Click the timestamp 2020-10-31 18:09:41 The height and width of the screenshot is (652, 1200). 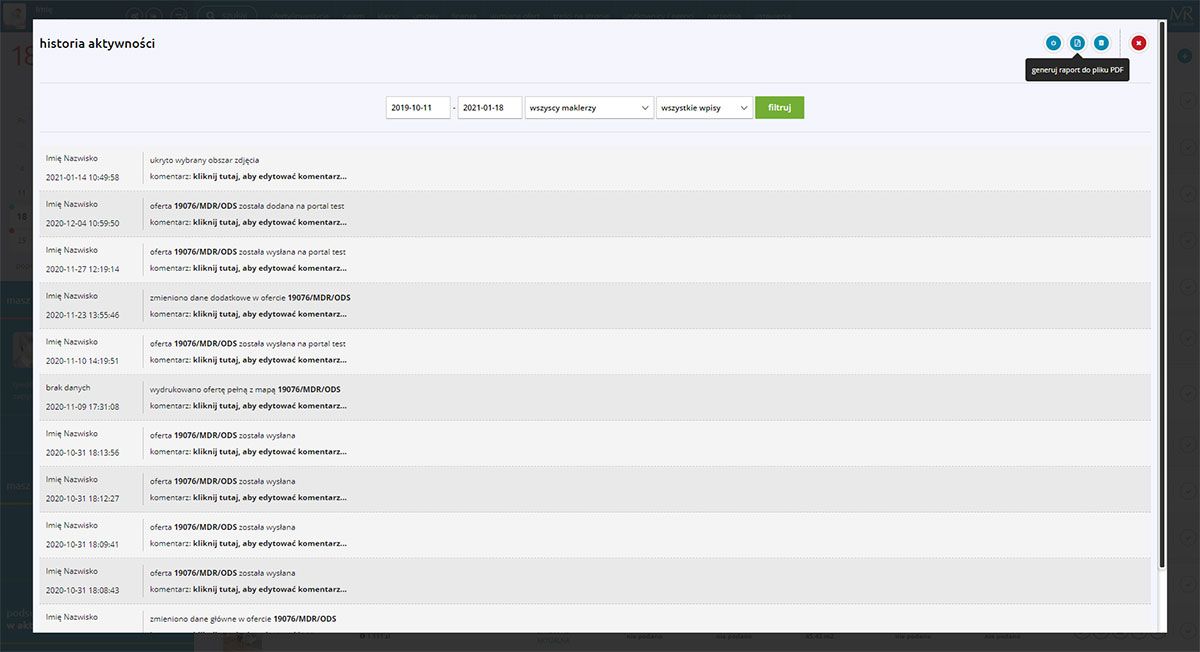pyautogui.click(x=83, y=545)
